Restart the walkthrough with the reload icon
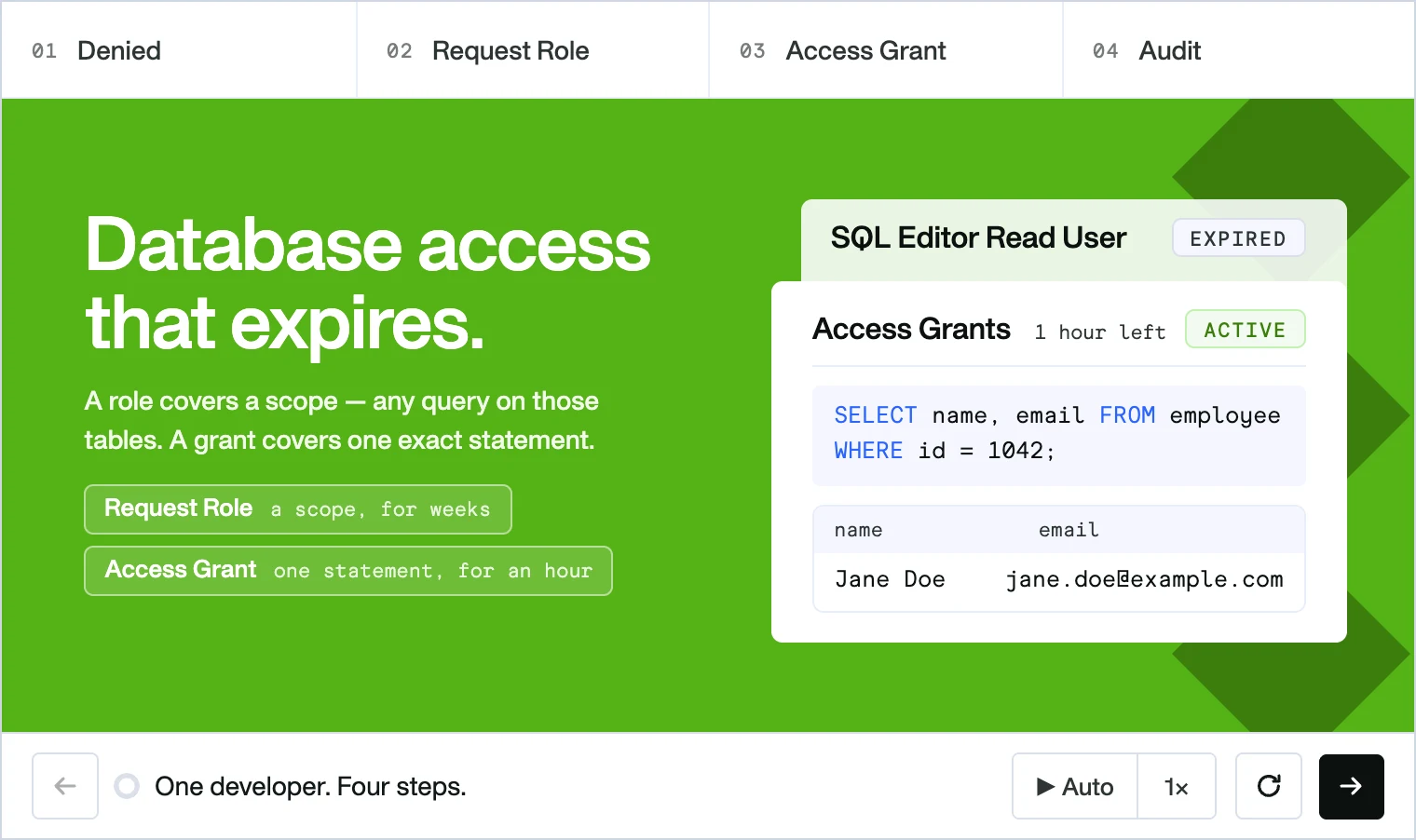 (x=1269, y=786)
